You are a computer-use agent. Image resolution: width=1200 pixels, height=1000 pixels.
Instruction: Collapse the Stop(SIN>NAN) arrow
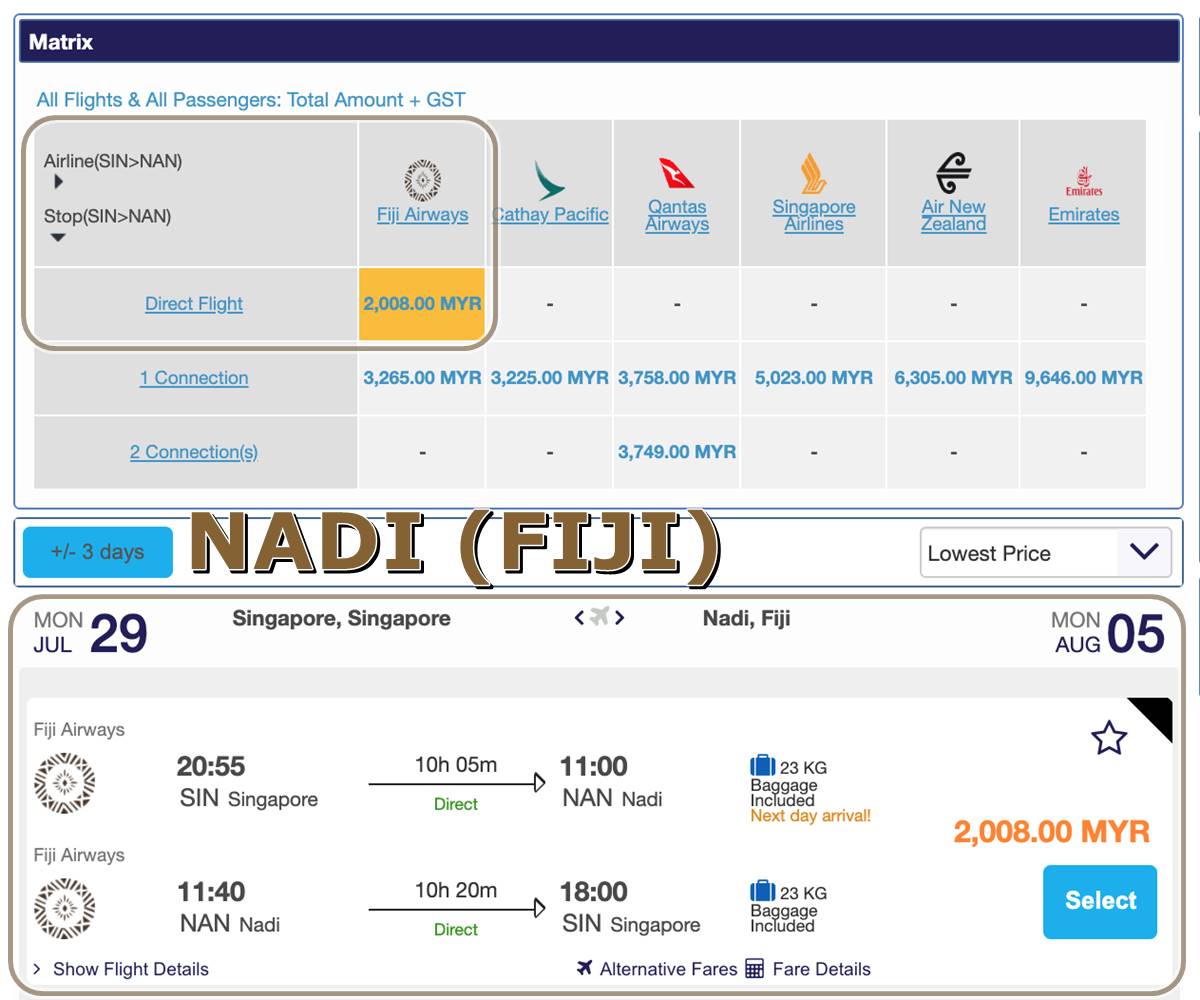[x=58, y=237]
